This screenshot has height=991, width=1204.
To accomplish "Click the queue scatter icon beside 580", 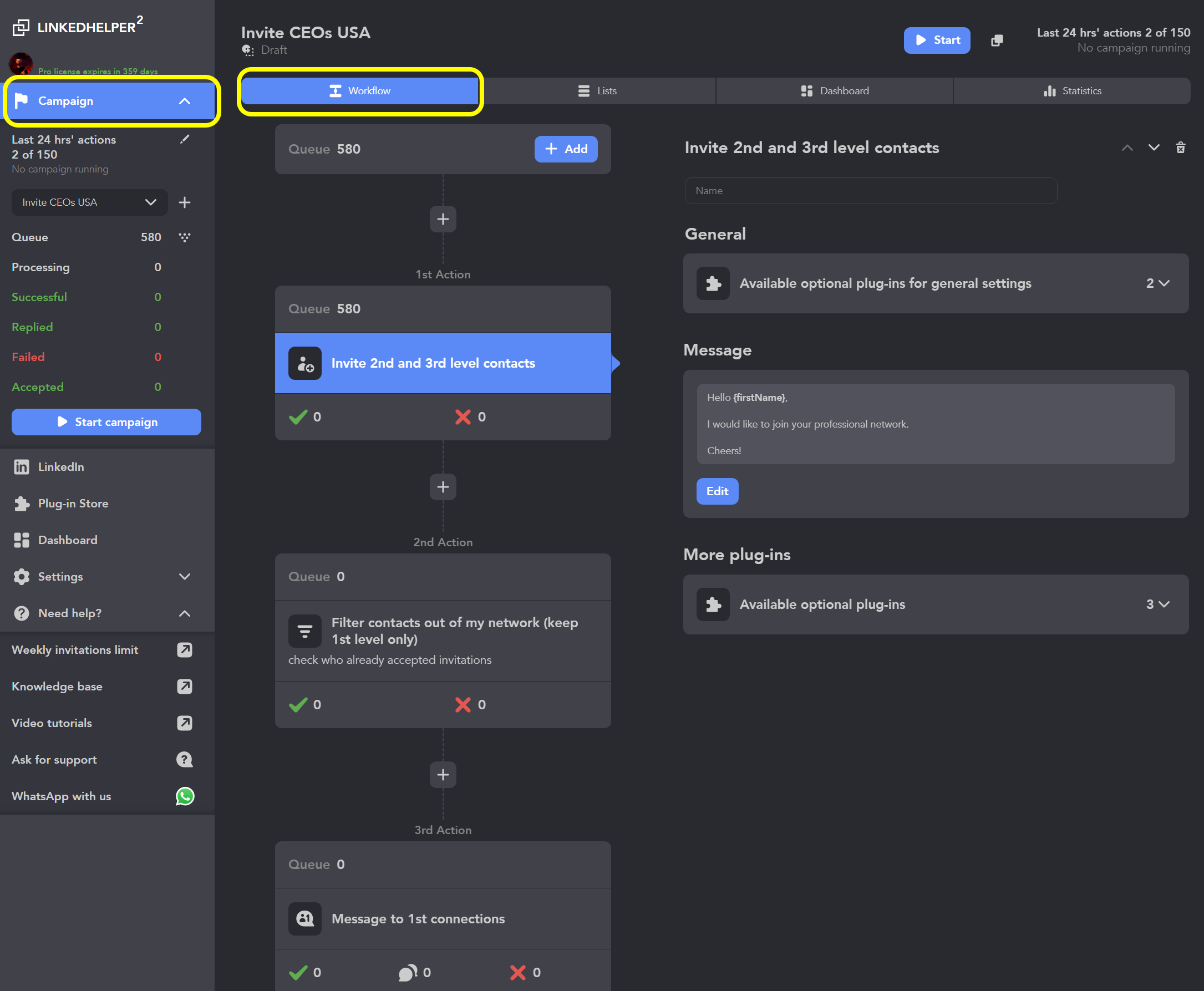I will (184, 237).
